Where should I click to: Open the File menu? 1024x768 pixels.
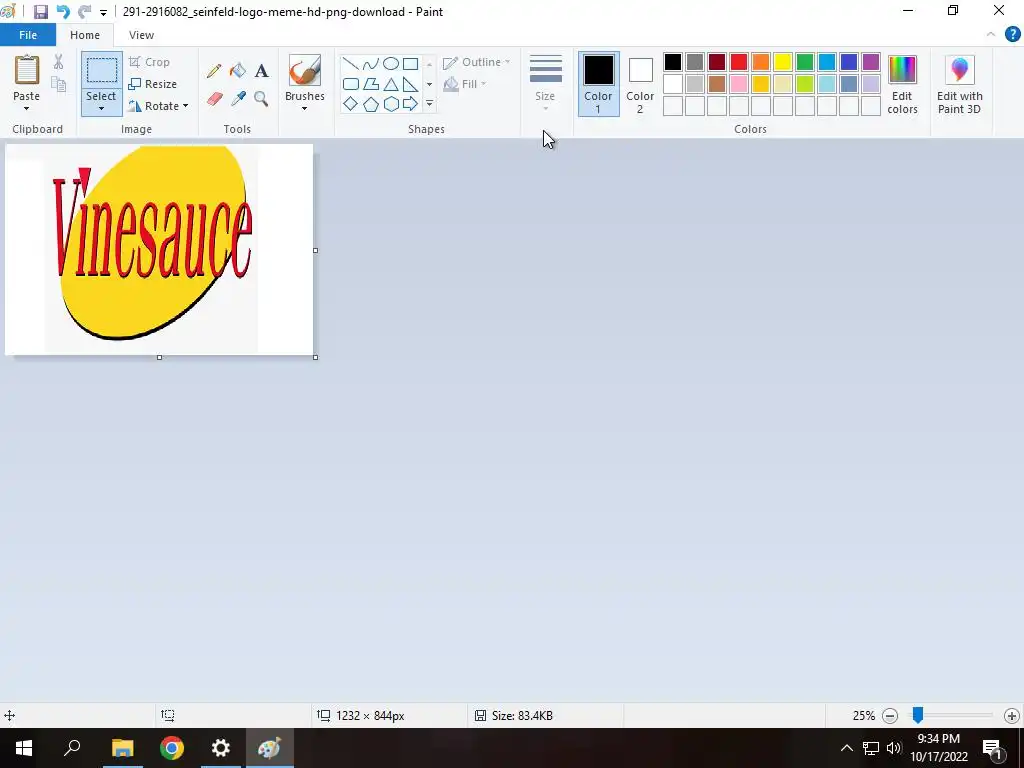tap(28, 35)
